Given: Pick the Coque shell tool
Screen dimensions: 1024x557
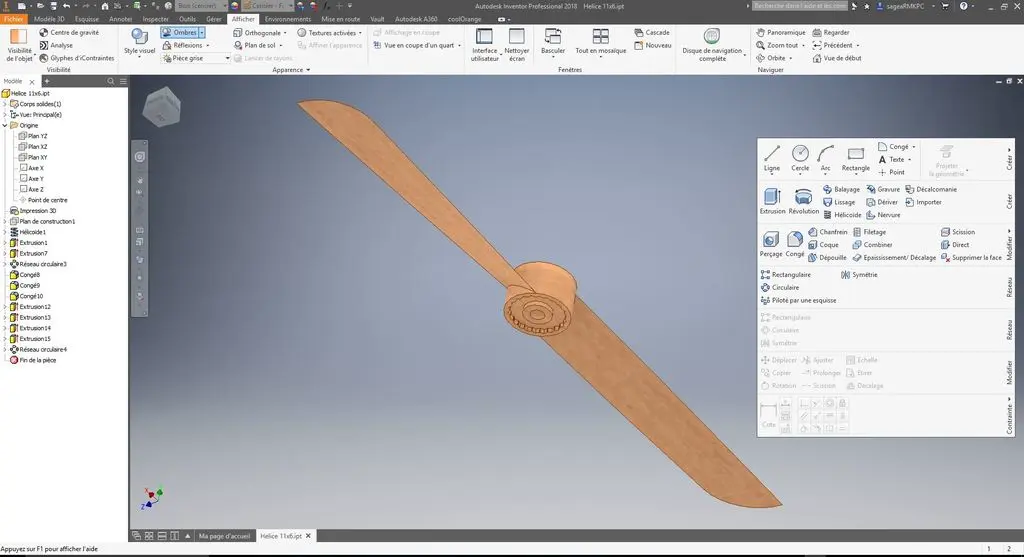Looking at the screenshot, I should (824, 245).
